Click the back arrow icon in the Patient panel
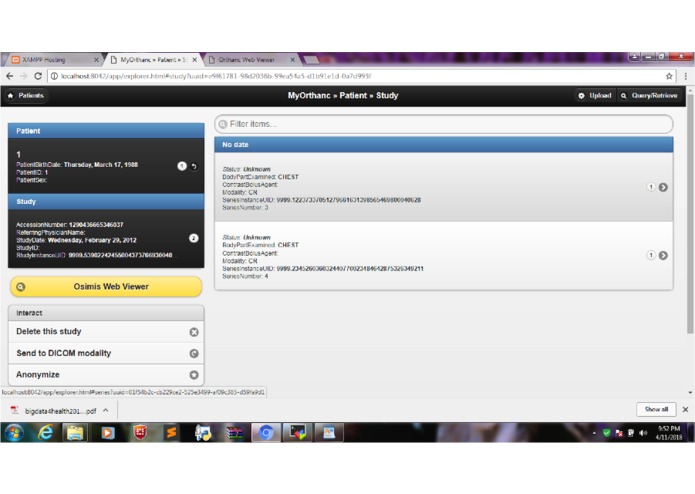The image size is (695, 494). (x=194, y=167)
